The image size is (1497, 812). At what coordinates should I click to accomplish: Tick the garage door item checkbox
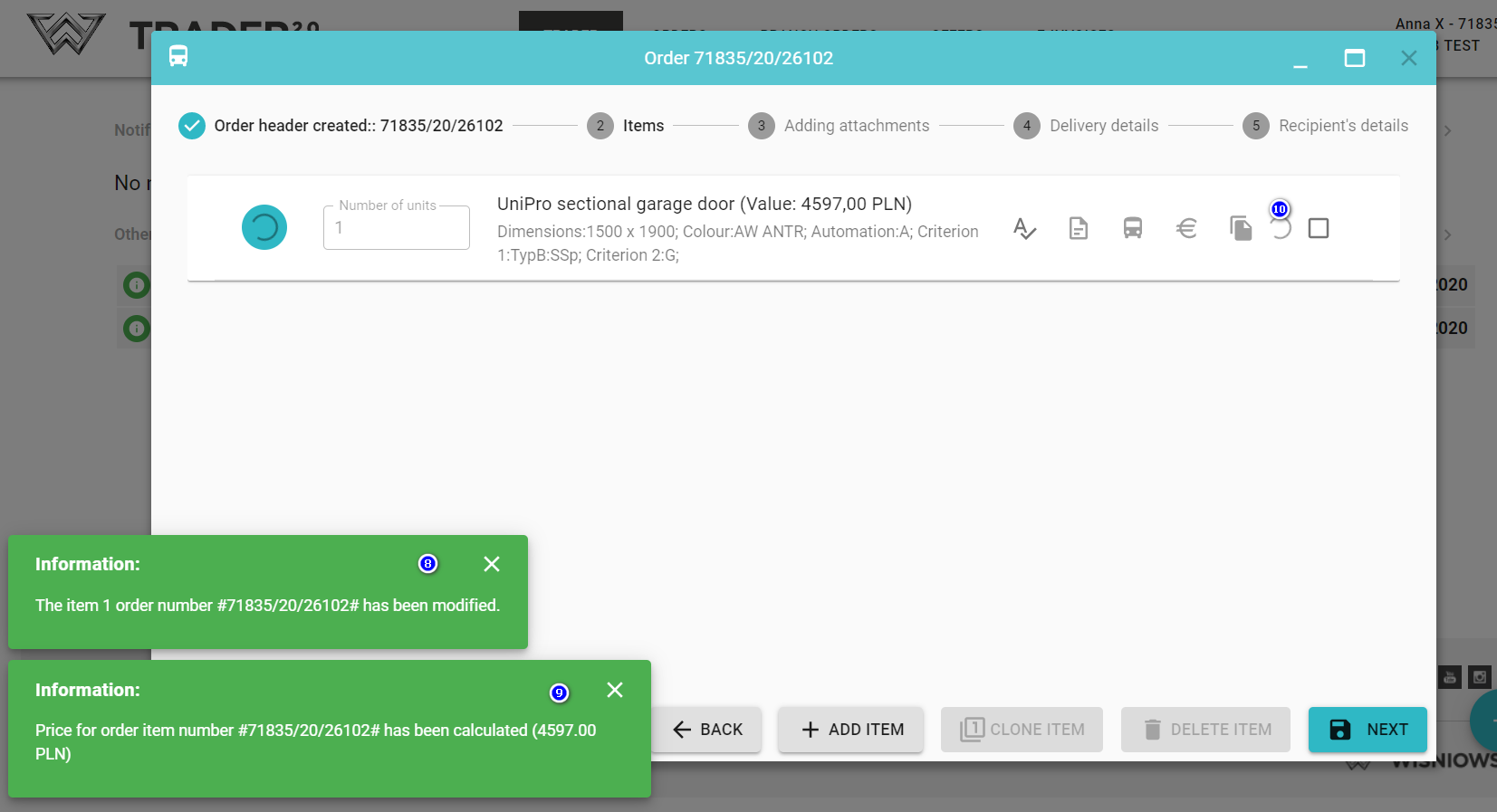[x=1319, y=228]
